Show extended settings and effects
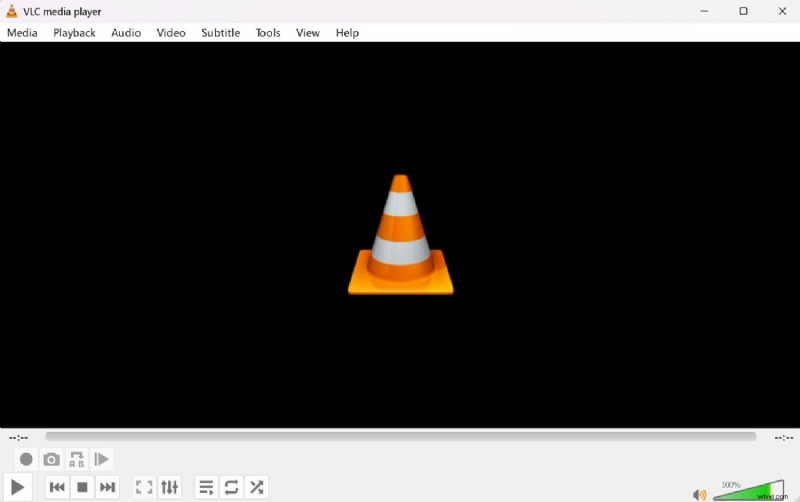Viewport: 800px width, 502px height. [169, 487]
